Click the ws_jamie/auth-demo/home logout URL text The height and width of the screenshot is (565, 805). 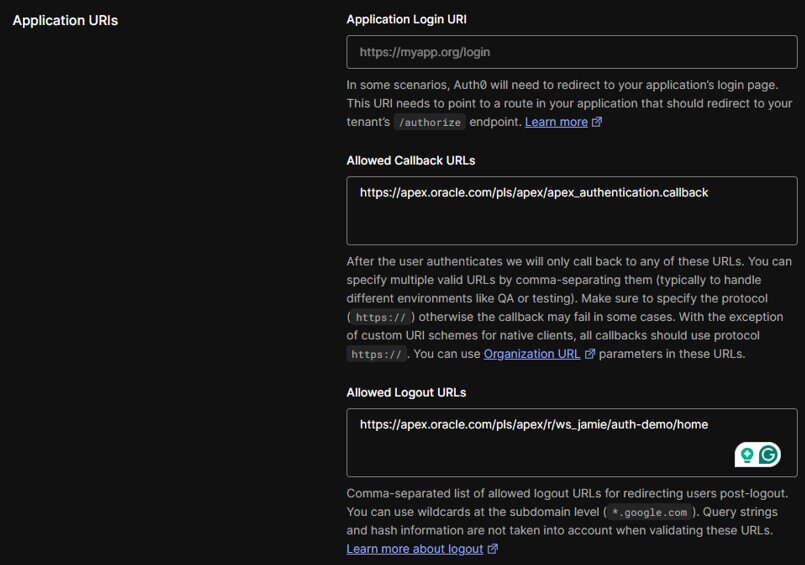pyautogui.click(x=534, y=424)
